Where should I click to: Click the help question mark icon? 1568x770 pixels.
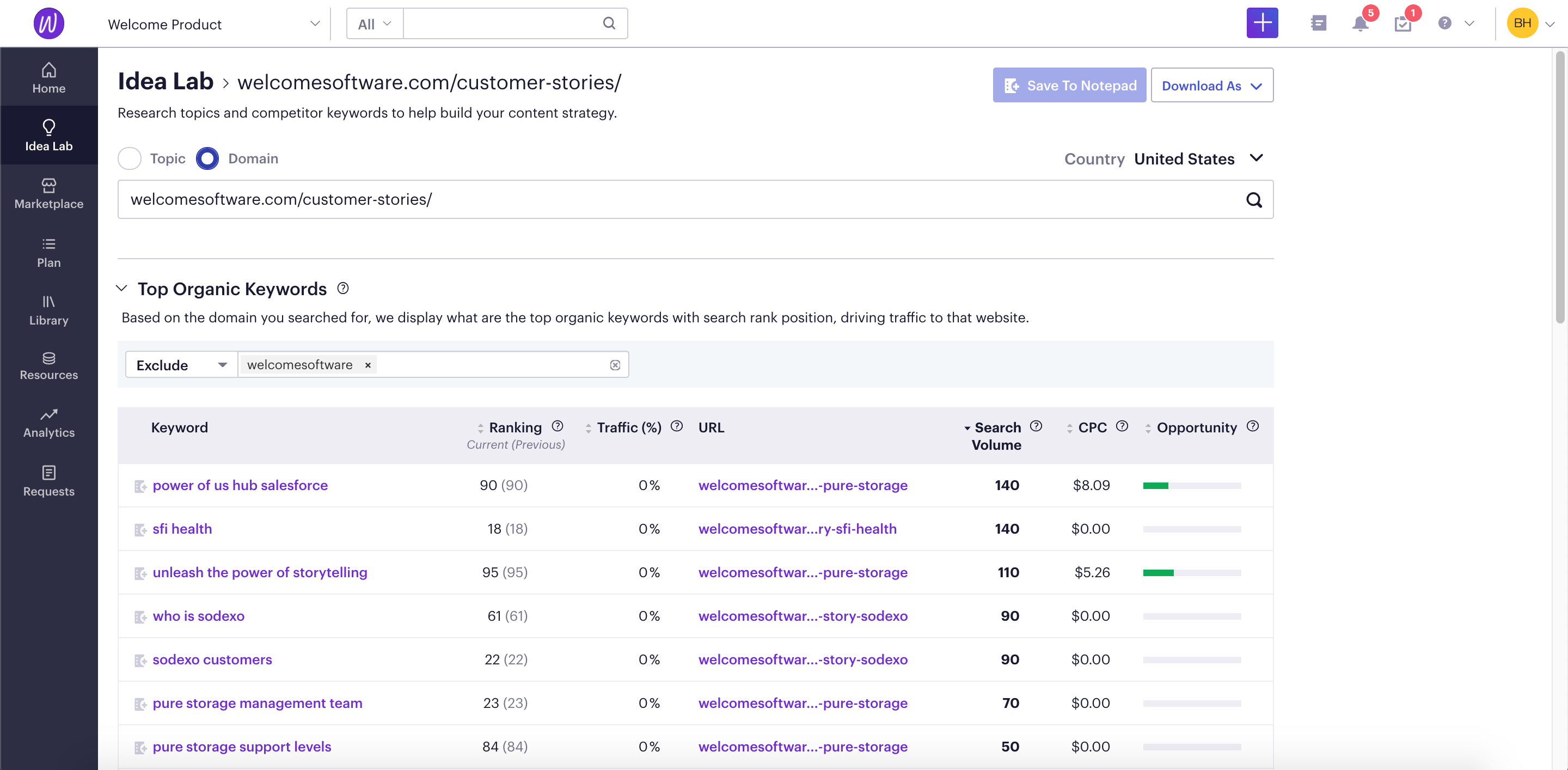click(1444, 23)
